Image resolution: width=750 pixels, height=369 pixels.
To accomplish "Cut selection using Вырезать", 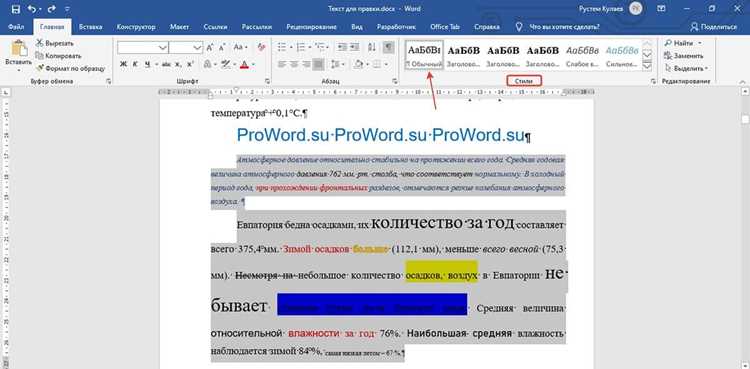I will pyautogui.click(x=54, y=43).
